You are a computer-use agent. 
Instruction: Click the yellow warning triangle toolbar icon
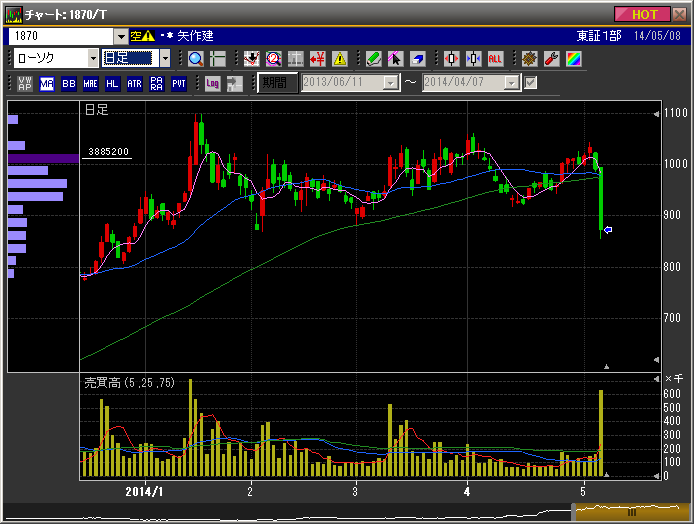click(340, 59)
